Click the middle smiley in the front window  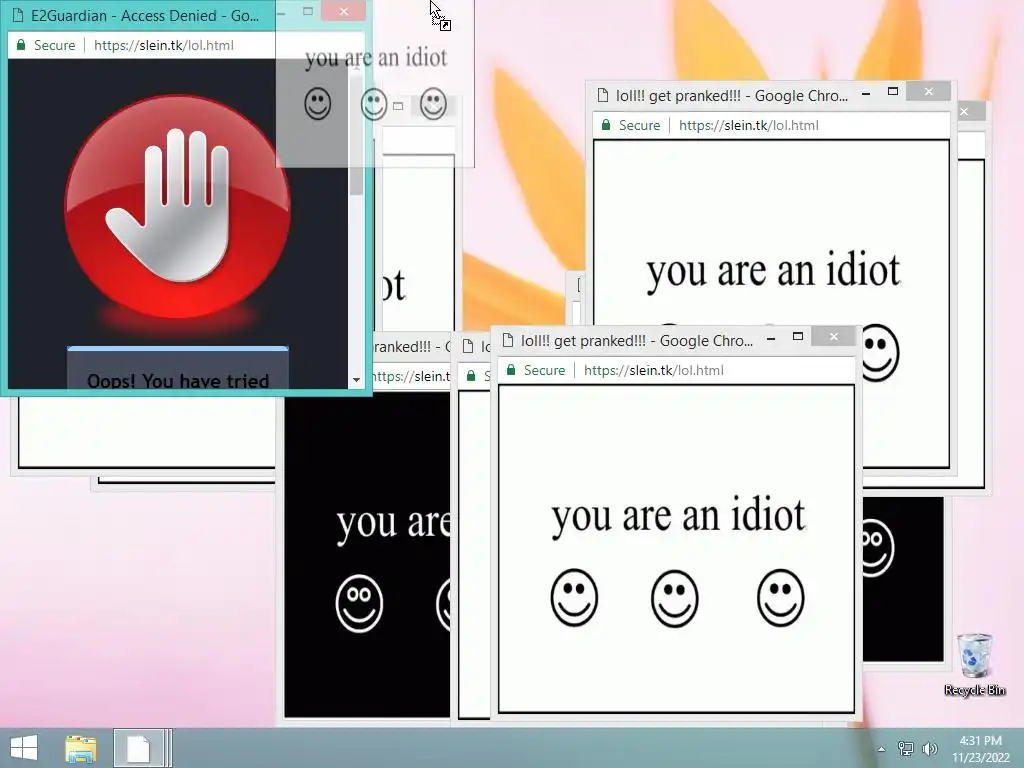click(675, 598)
